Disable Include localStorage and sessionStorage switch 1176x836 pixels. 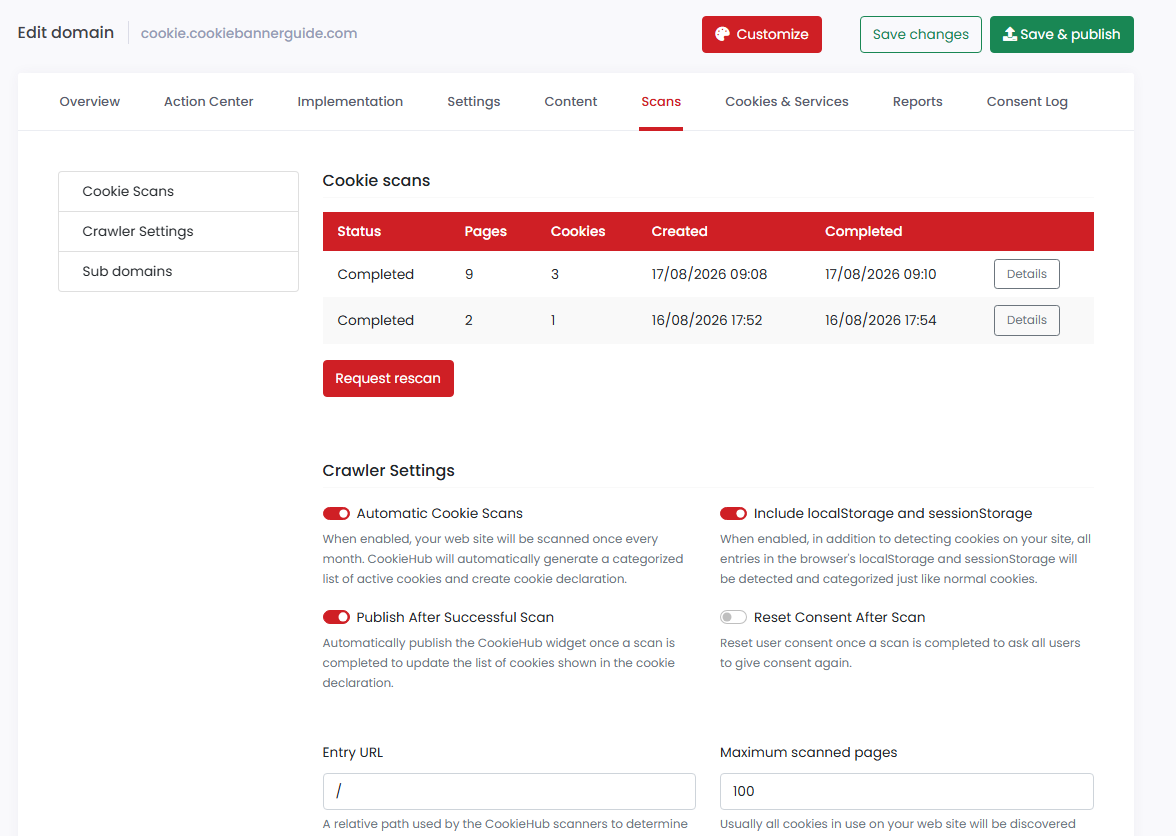[734, 514]
